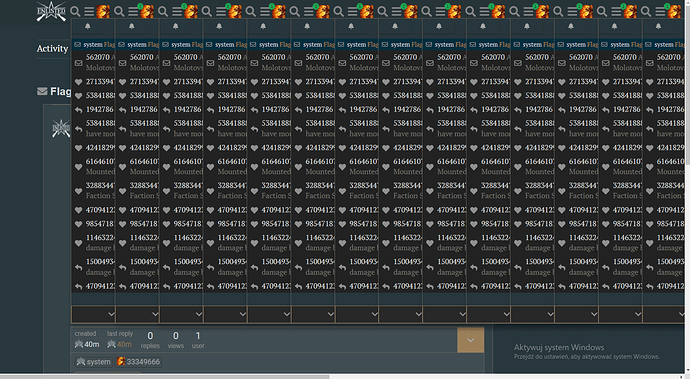The width and height of the screenshot is (690, 379).
Task: Open the leftmost 562070 Molotovs message notification
Action: [93, 63]
